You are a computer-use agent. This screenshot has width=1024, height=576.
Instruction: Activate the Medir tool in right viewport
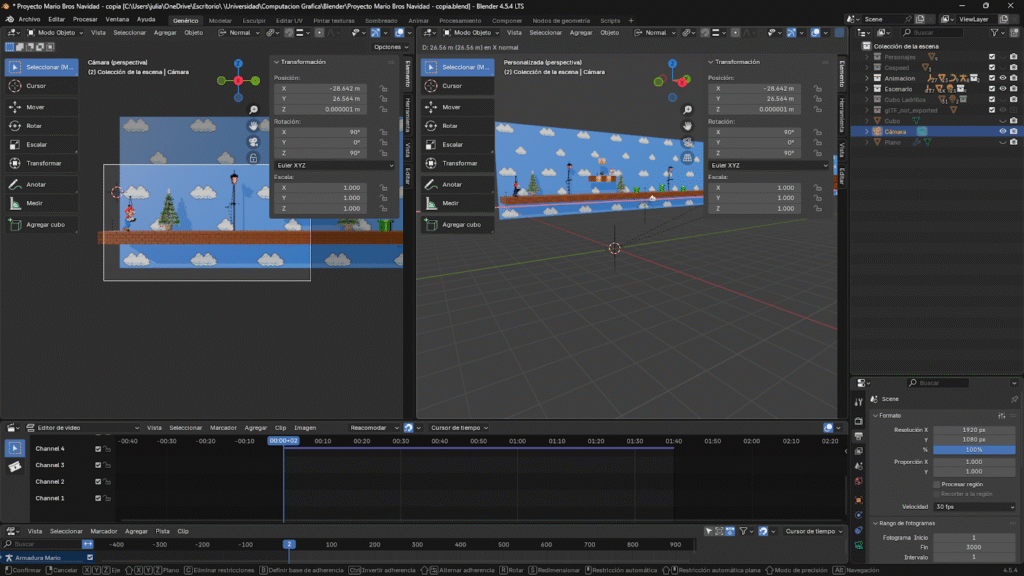[x=452, y=203]
